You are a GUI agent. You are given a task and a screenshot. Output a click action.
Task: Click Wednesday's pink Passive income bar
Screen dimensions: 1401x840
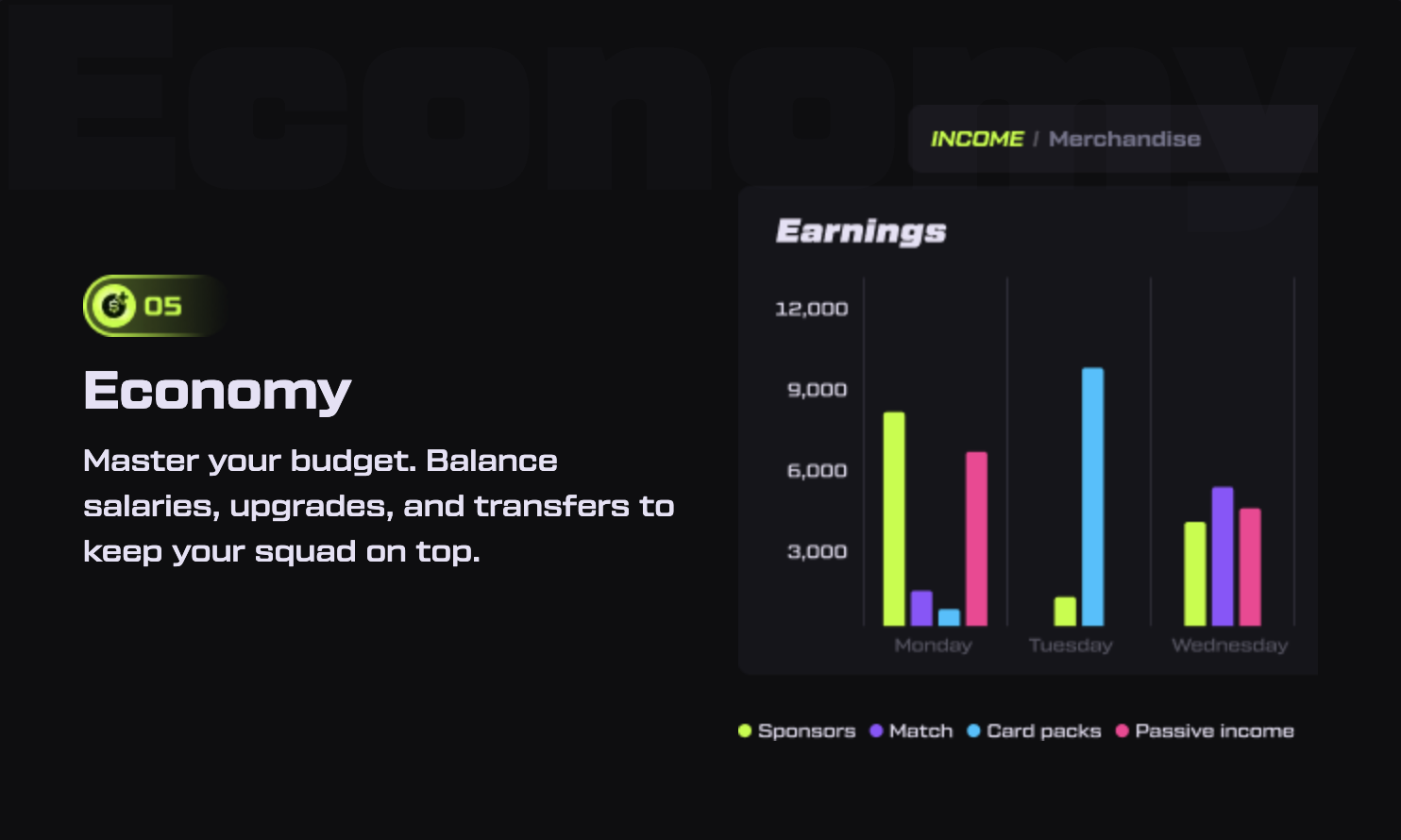coord(1250,566)
